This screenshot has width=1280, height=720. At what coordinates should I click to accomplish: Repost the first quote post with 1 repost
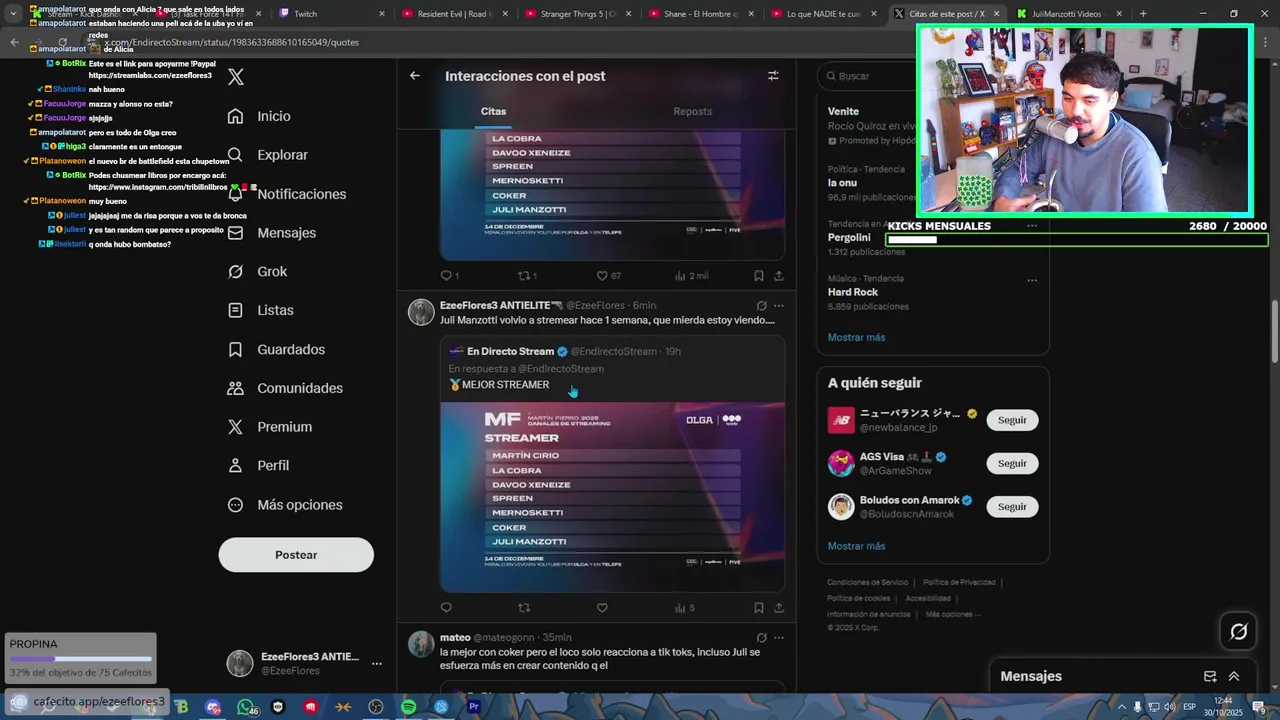click(527, 276)
